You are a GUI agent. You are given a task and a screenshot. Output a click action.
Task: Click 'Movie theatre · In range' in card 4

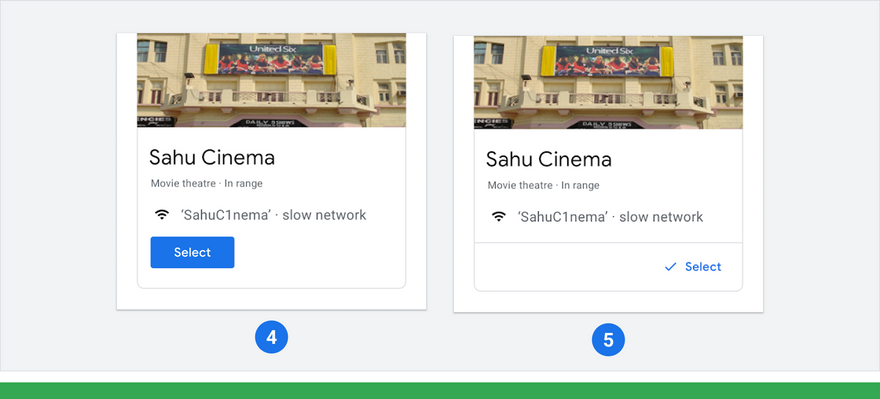[207, 184]
